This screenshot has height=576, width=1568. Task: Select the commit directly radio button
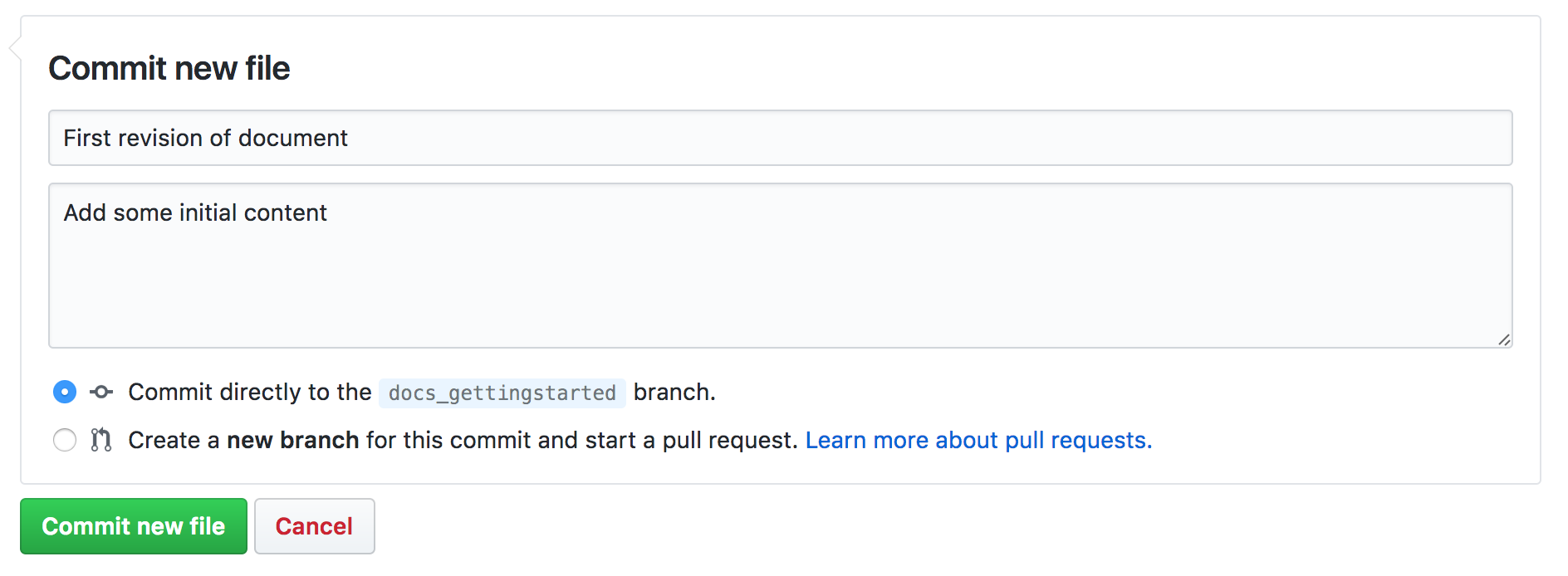tap(65, 392)
